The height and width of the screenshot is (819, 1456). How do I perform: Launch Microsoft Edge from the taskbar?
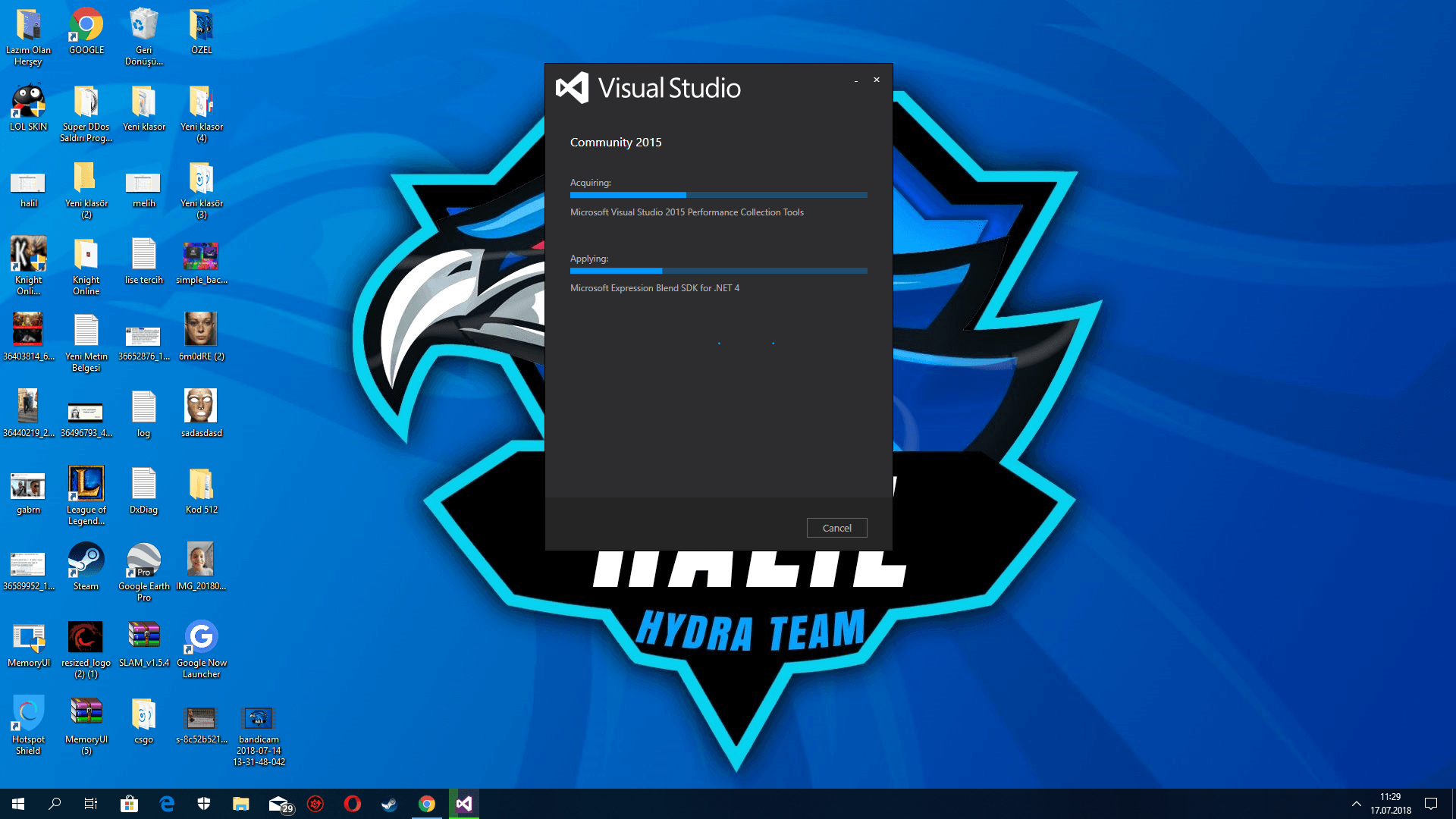pos(167,804)
